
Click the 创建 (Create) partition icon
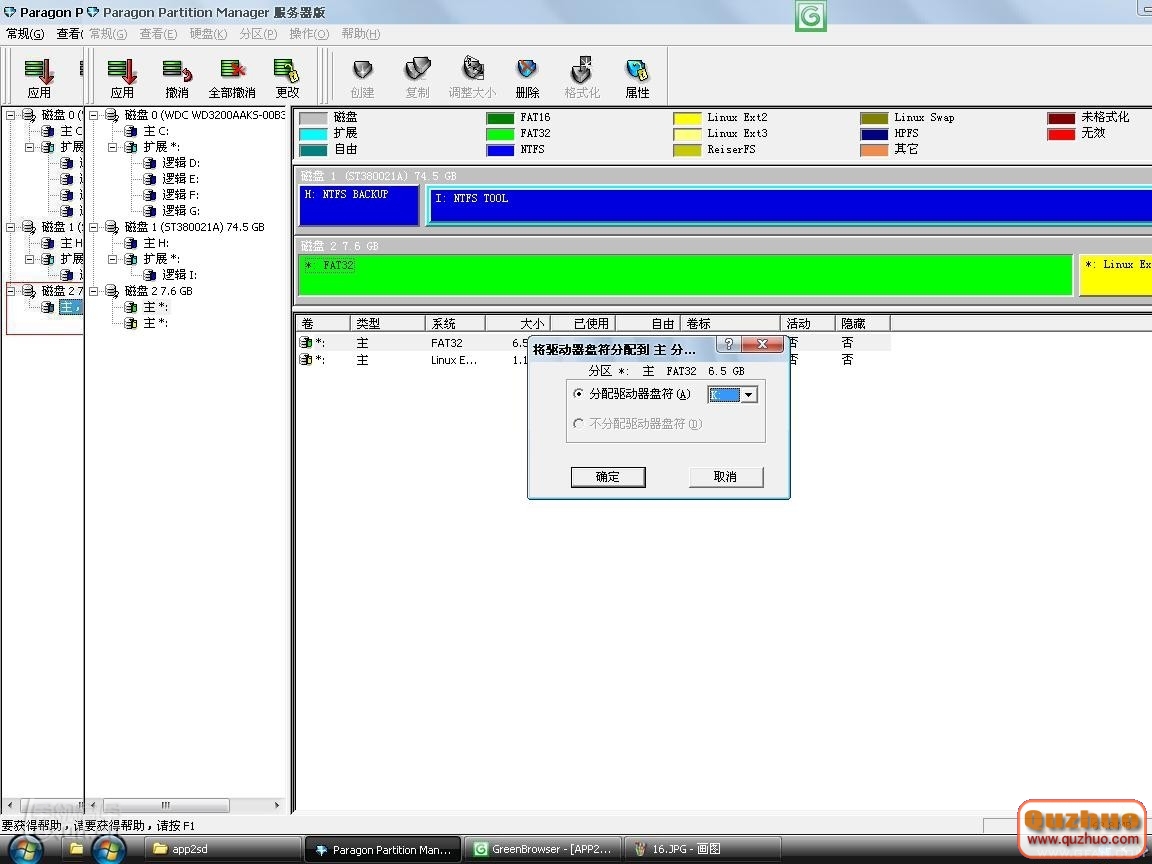(x=362, y=77)
